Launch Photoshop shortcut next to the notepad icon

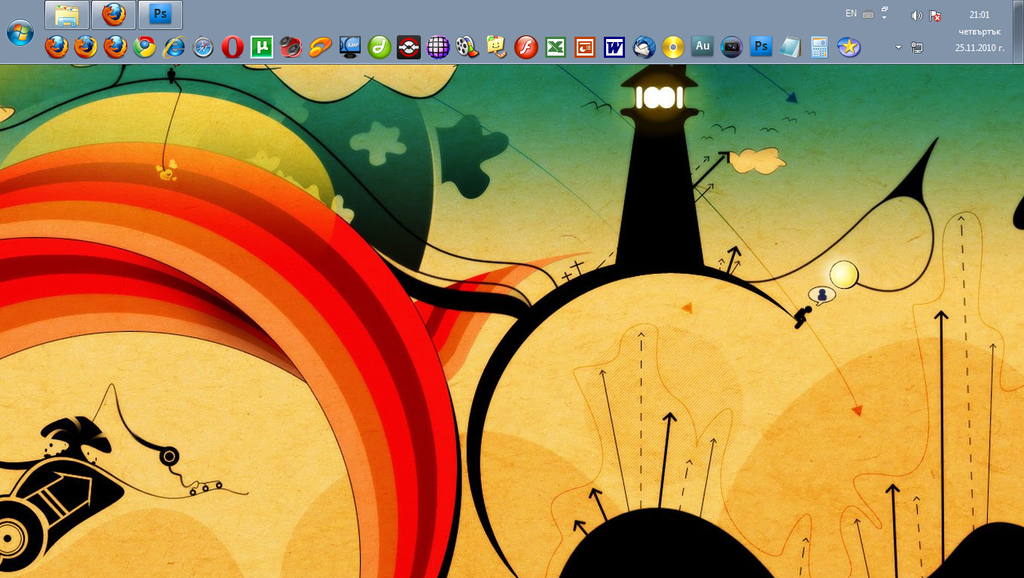pos(761,47)
